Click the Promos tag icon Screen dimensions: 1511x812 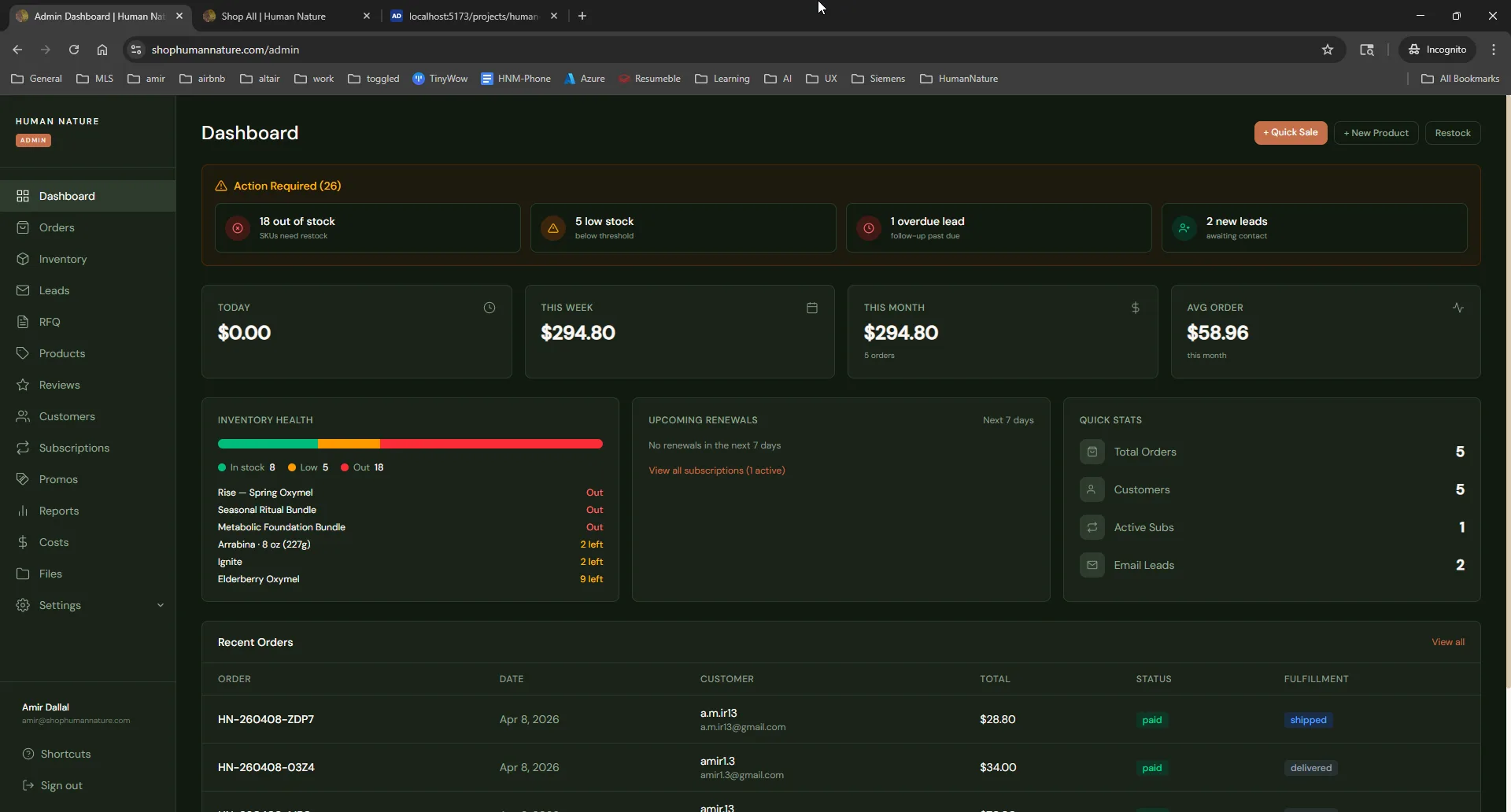coord(23,479)
